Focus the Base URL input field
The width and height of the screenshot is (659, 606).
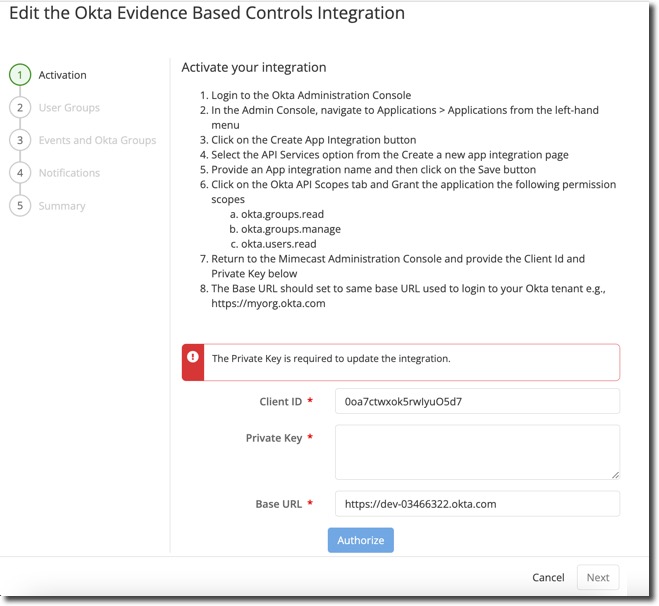(x=477, y=504)
